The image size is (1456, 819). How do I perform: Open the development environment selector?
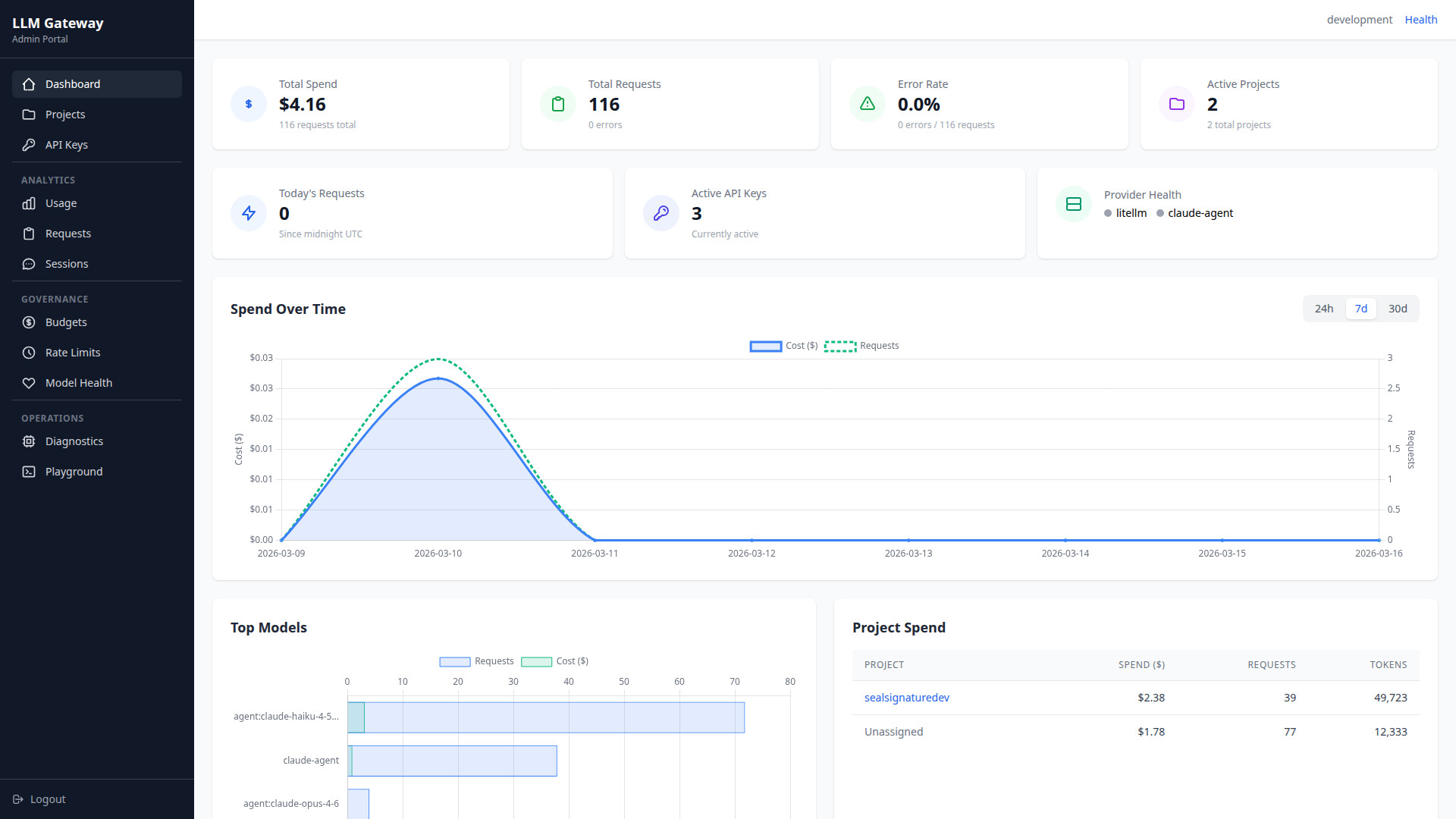[x=1359, y=19]
